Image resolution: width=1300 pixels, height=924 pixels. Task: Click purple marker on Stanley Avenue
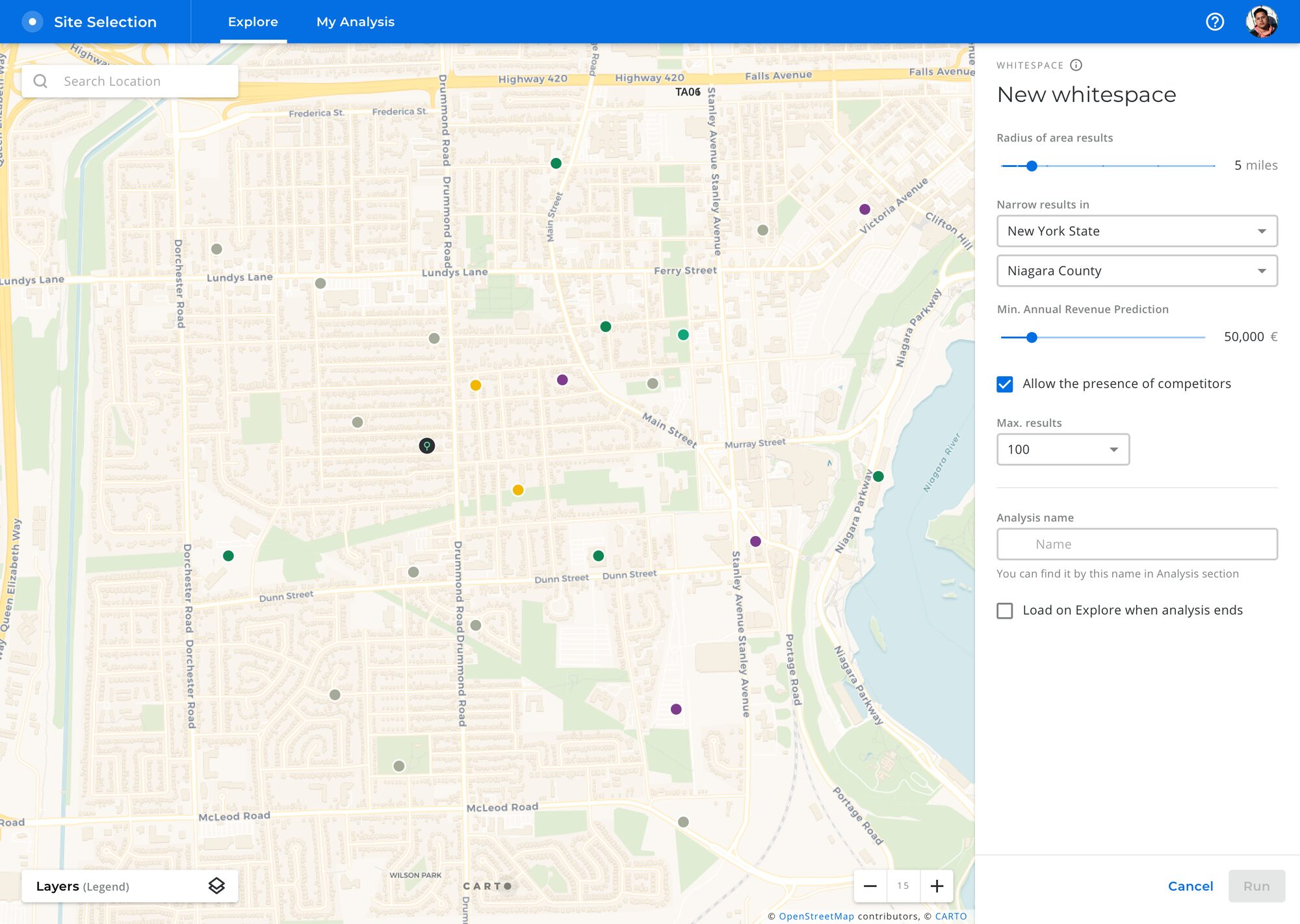(x=755, y=541)
